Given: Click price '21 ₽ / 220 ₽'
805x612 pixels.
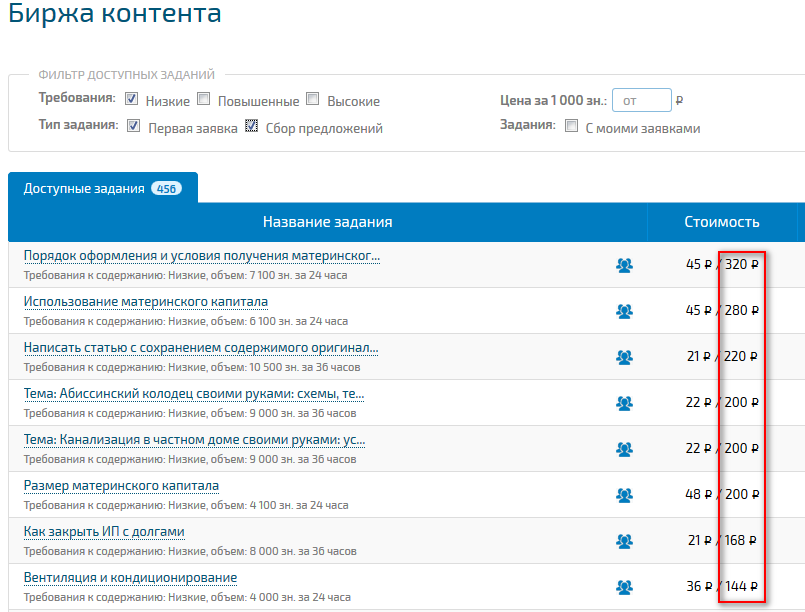Looking at the screenshot, I should click(x=722, y=356).
